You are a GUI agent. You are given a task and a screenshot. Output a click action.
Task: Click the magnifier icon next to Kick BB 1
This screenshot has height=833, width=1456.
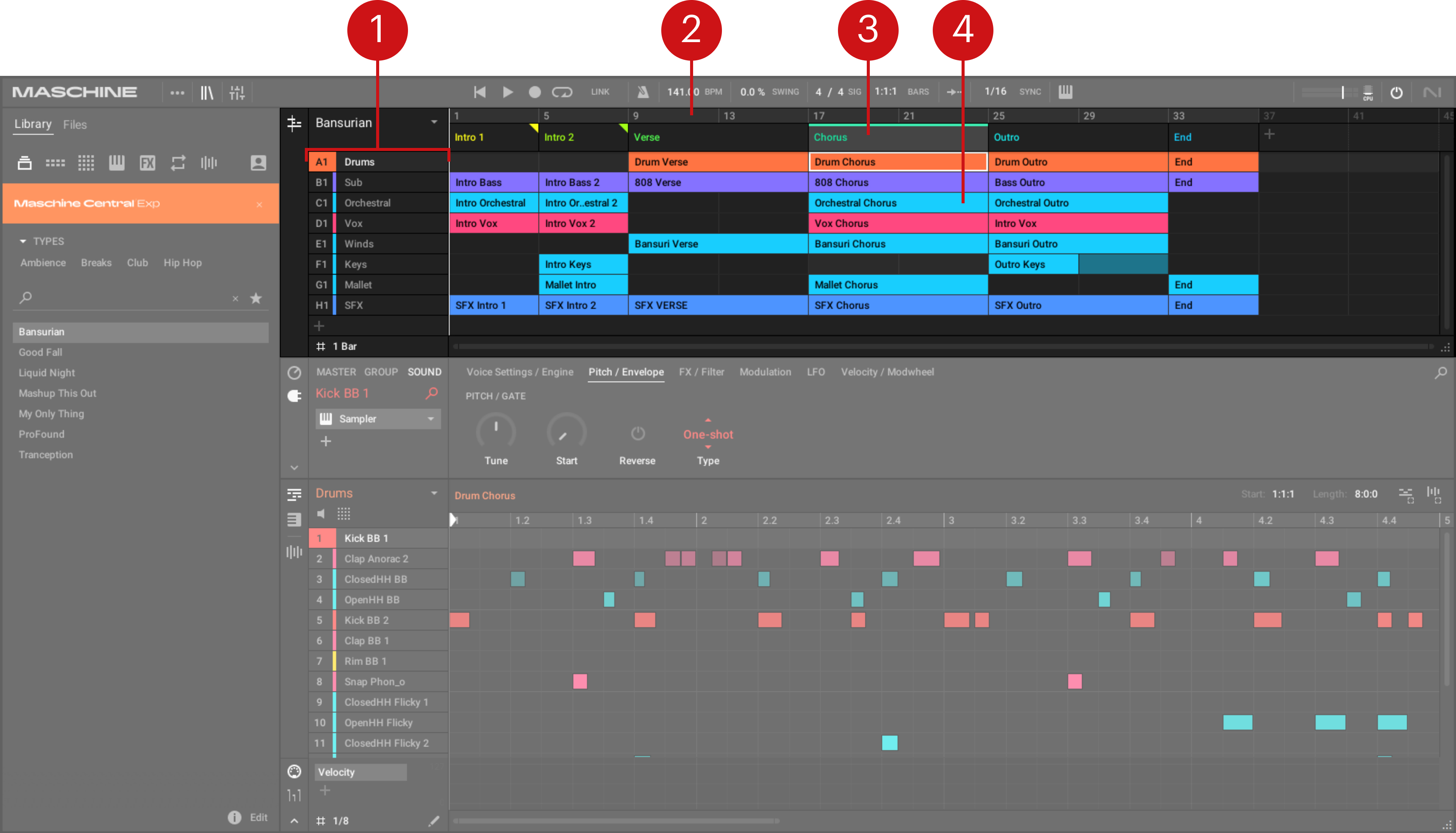[x=432, y=393]
